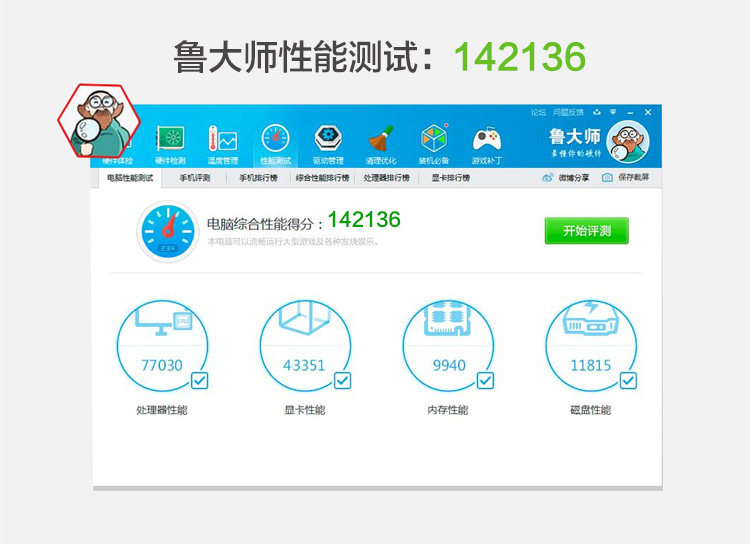This screenshot has height=544, width=750.
Task: Uncheck the 内存性能 checkbox
Action: (x=485, y=381)
